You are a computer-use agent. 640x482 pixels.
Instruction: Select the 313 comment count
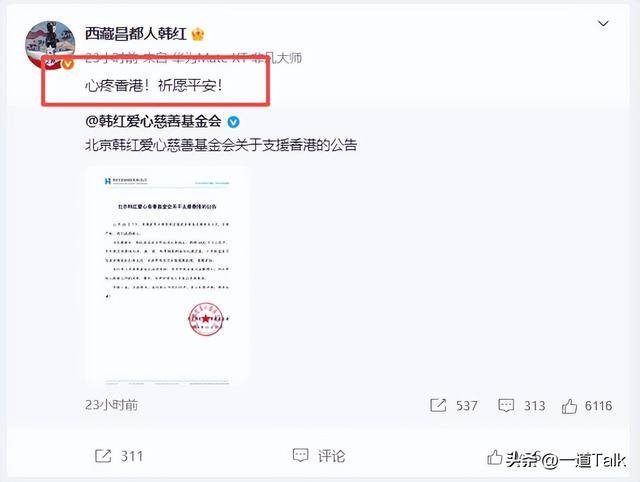click(534, 406)
